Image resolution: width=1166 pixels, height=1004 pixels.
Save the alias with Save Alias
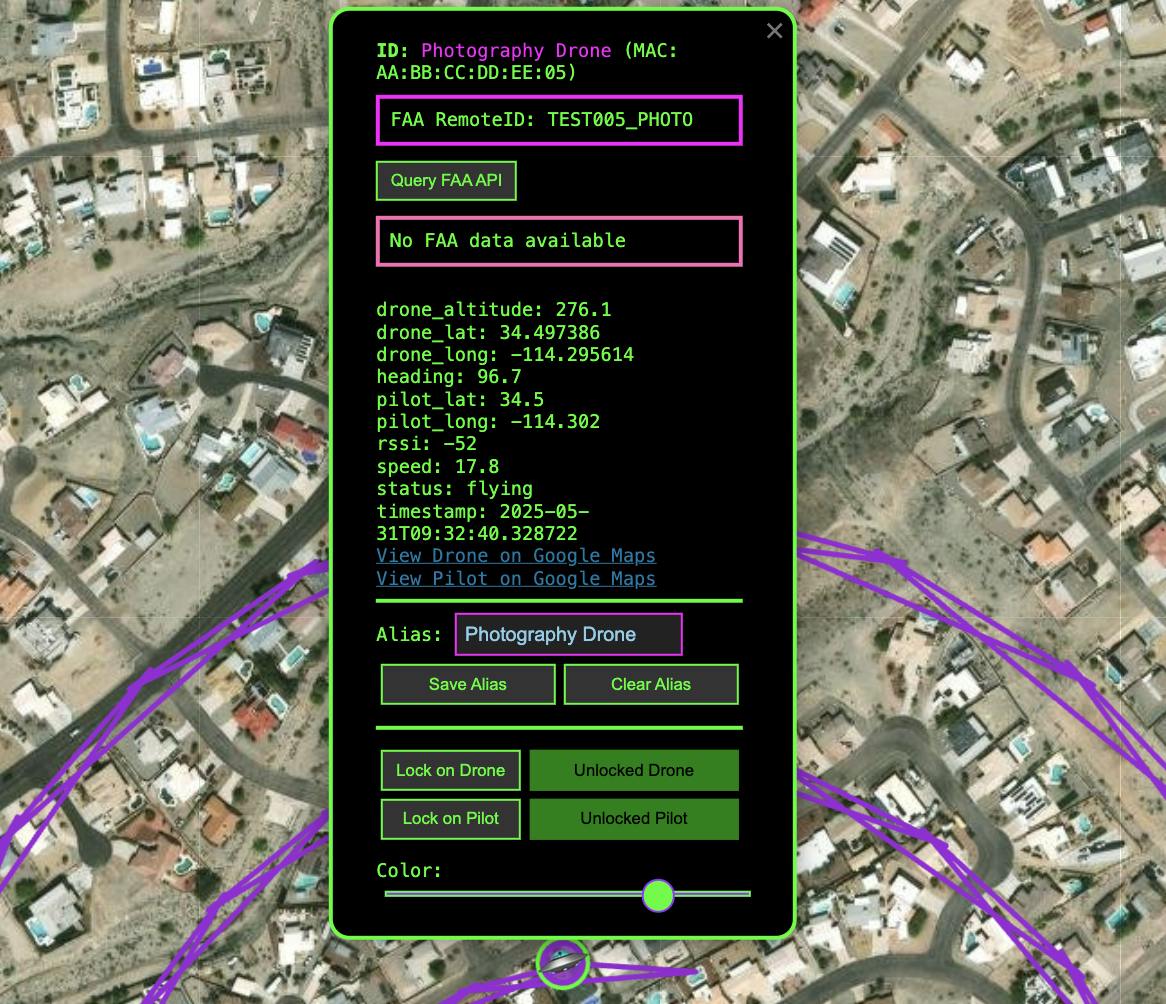point(468,685)
